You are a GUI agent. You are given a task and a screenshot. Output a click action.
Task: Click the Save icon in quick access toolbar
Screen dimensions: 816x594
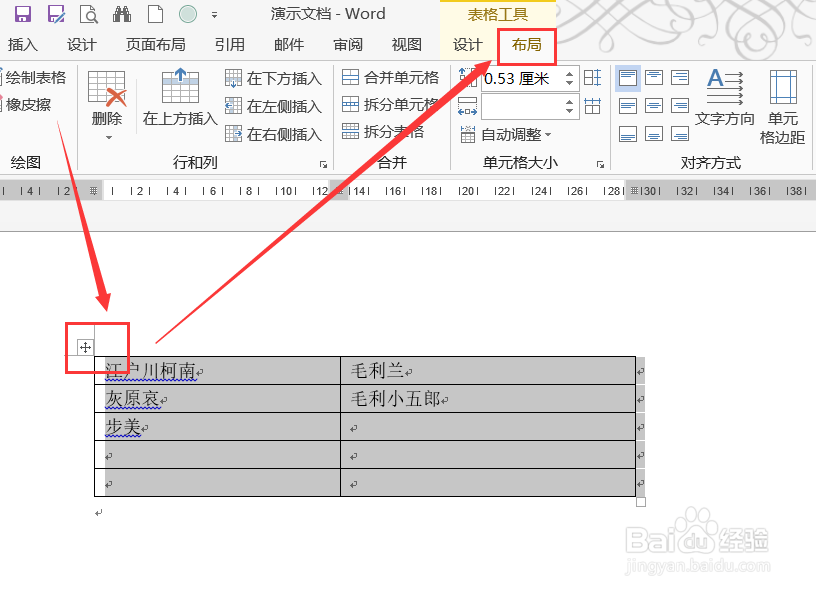point(23,14)
